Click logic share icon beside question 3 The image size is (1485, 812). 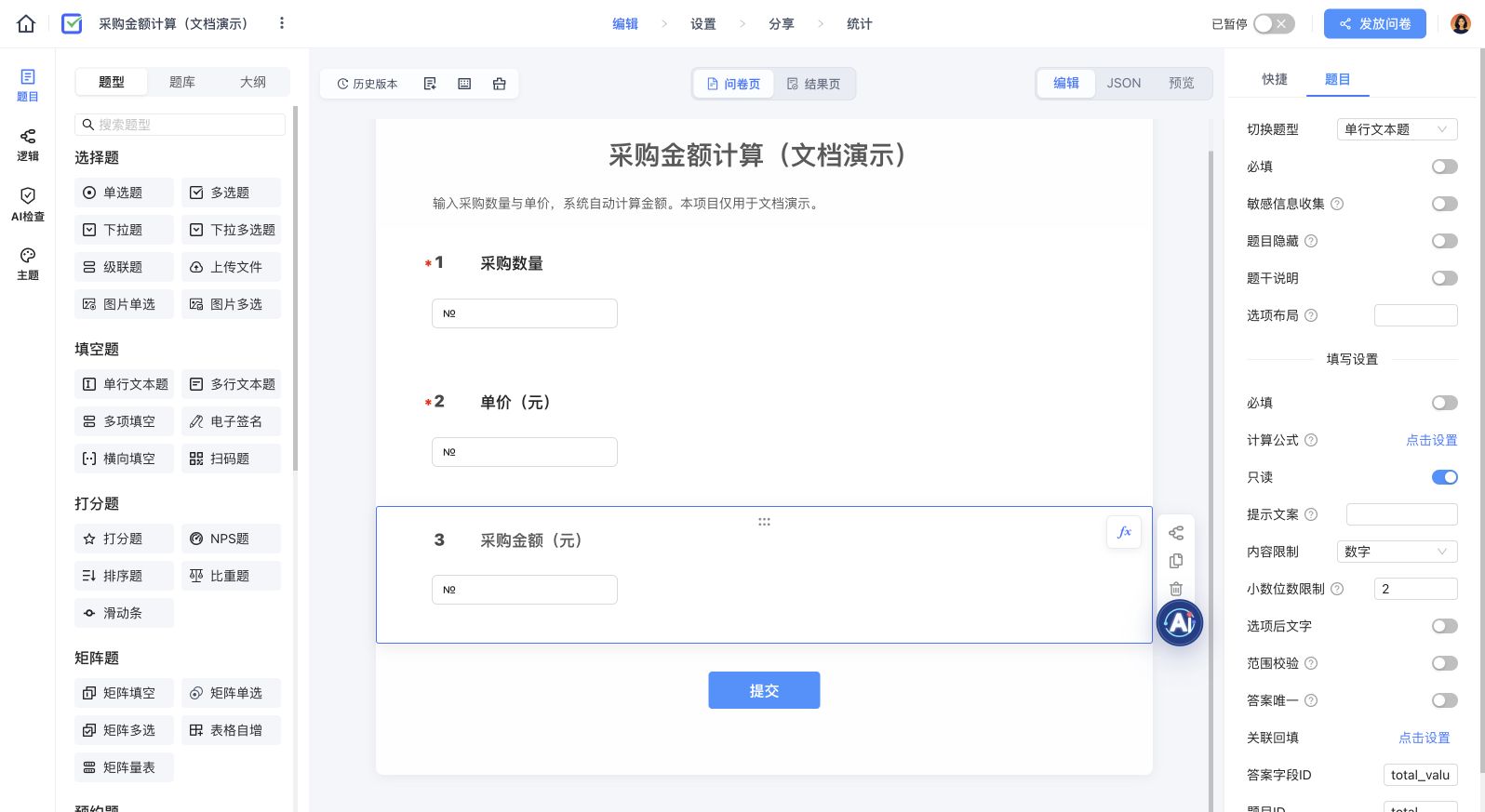tap(1176, 533)
